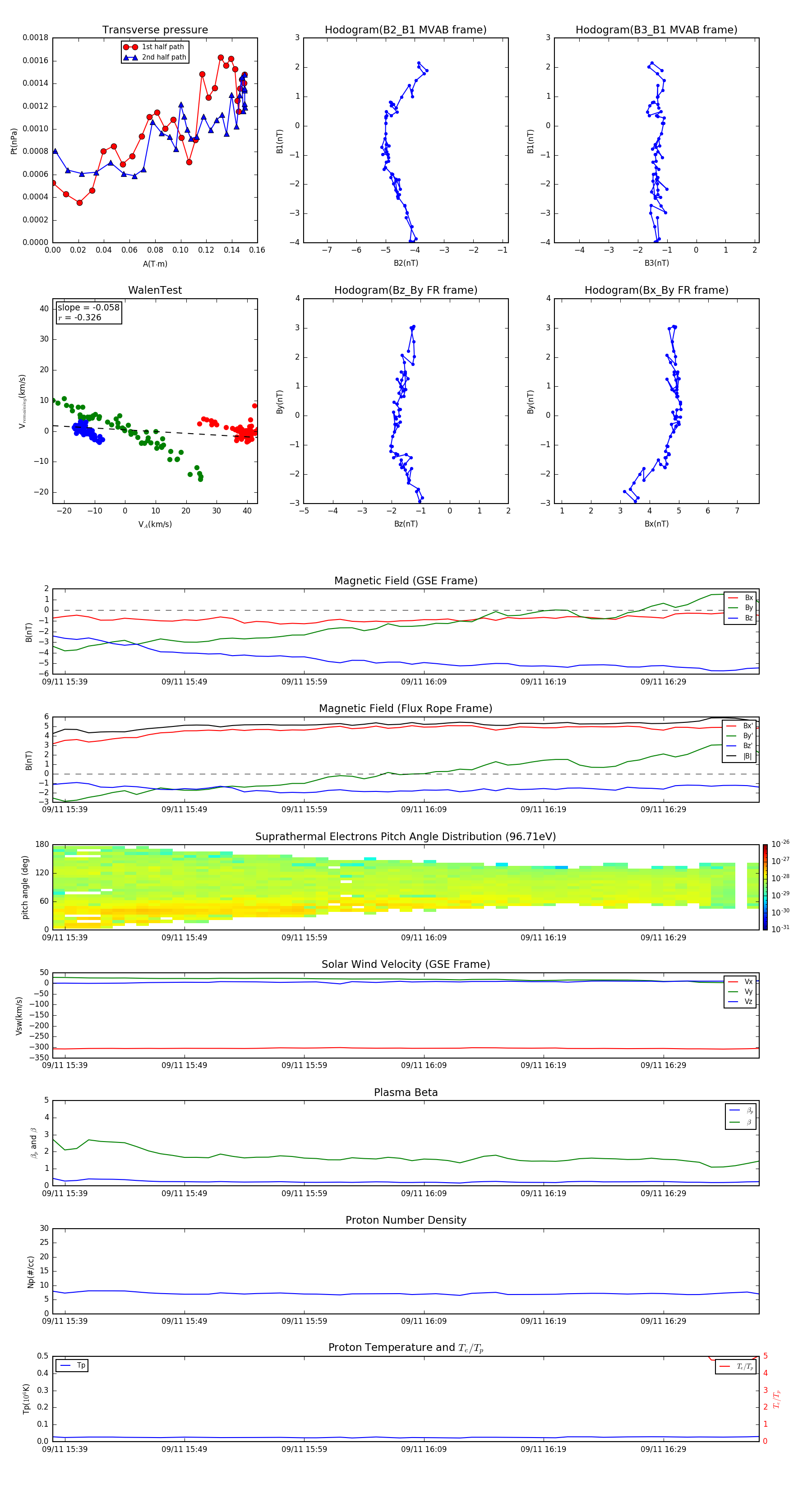Click the "B3(nT)" x-axis label
812x1489 pixels.
tap(656, 263)
